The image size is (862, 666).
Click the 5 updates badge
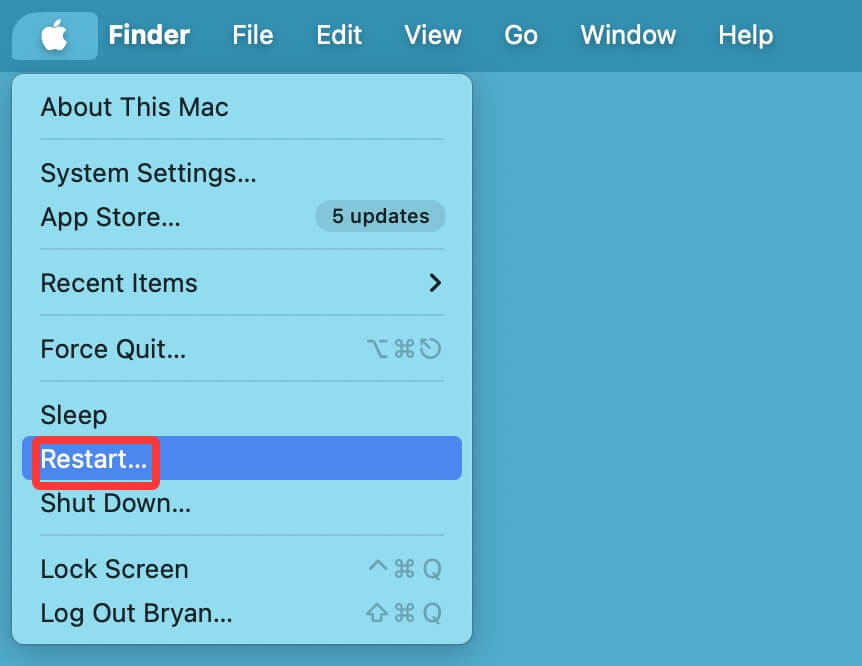(x=380, y=216)
